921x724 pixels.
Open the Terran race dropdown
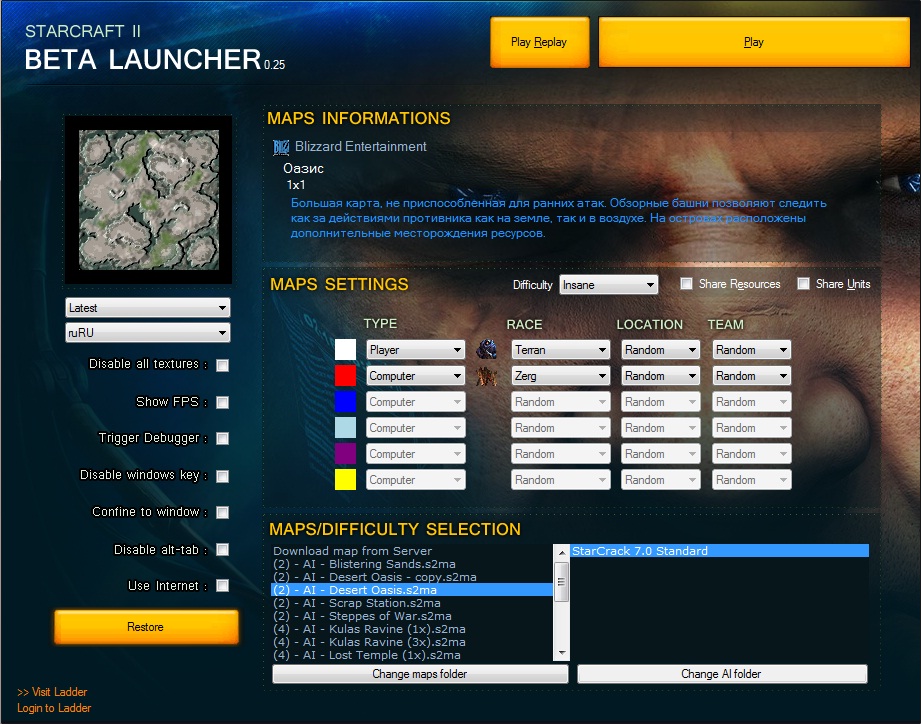point(560,350)
